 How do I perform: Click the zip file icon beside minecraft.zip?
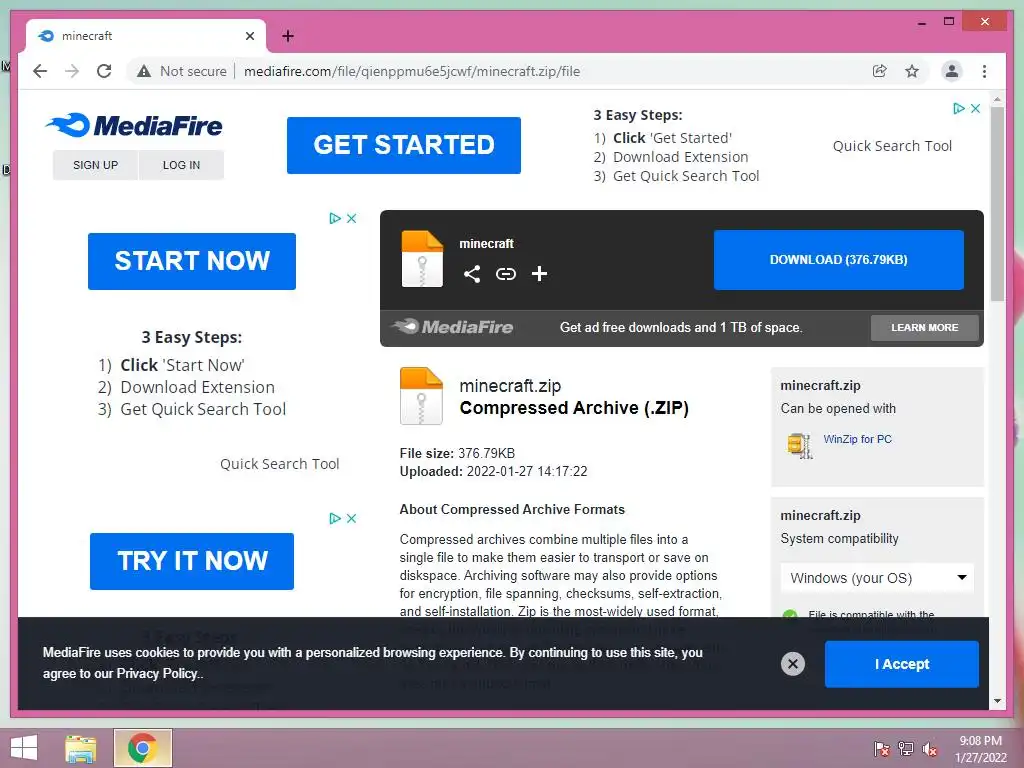click(x=421, y=396)
